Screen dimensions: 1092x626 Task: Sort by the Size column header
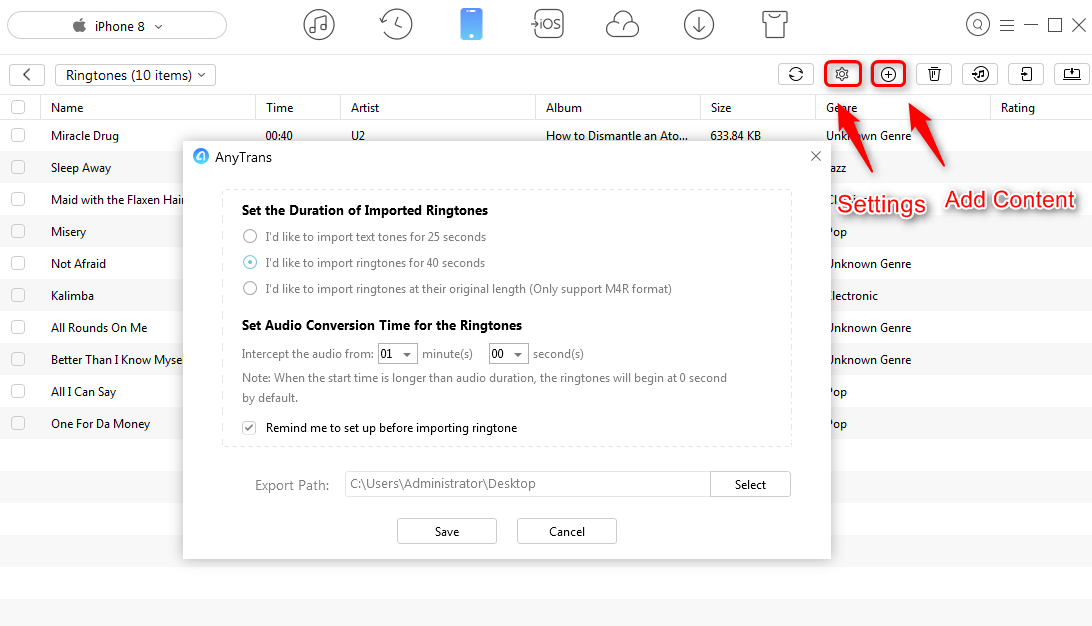(x=721, y=108)
